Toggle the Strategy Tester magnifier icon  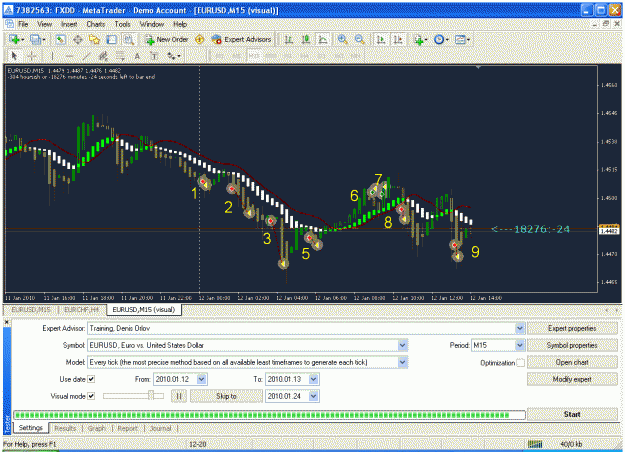click(x=128, y=39)
